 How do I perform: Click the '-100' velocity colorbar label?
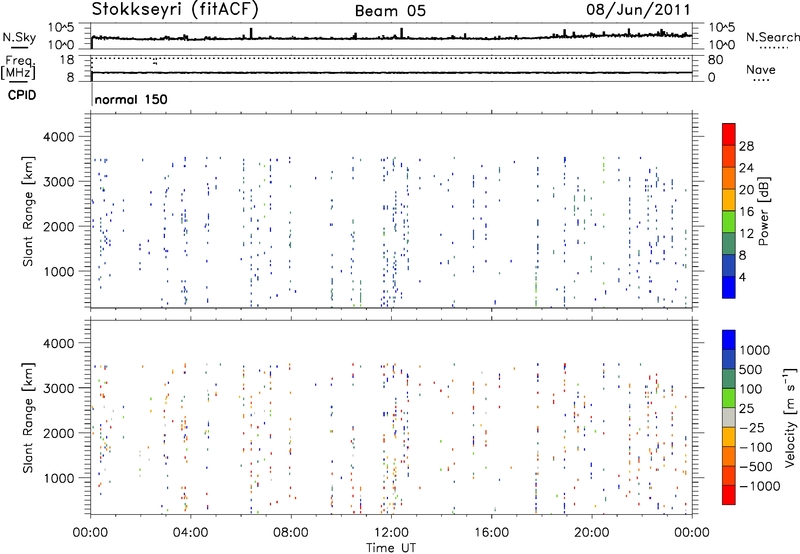[x=756, y=447]
